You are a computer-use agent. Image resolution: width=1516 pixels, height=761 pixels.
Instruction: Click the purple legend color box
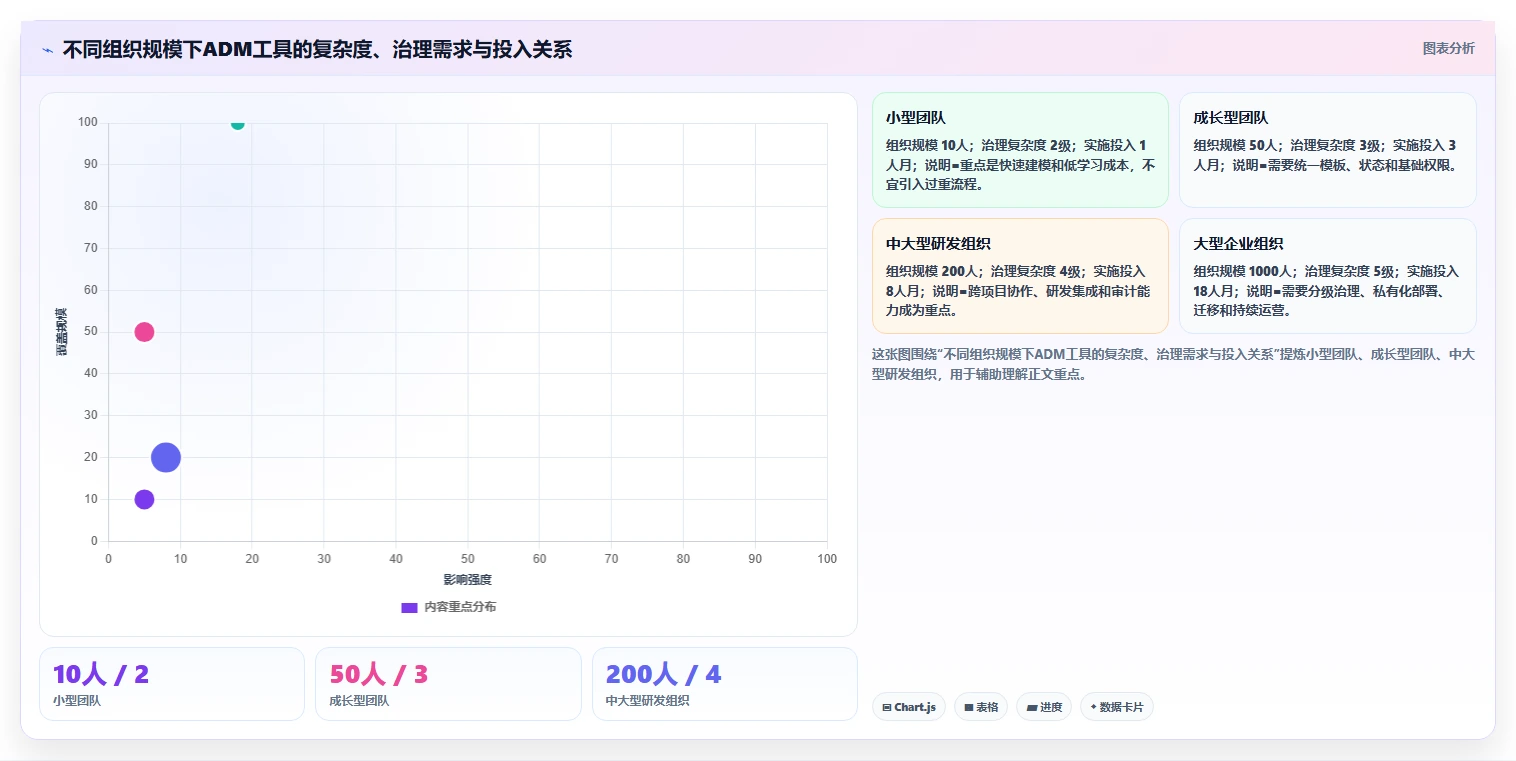coord(409,607)
